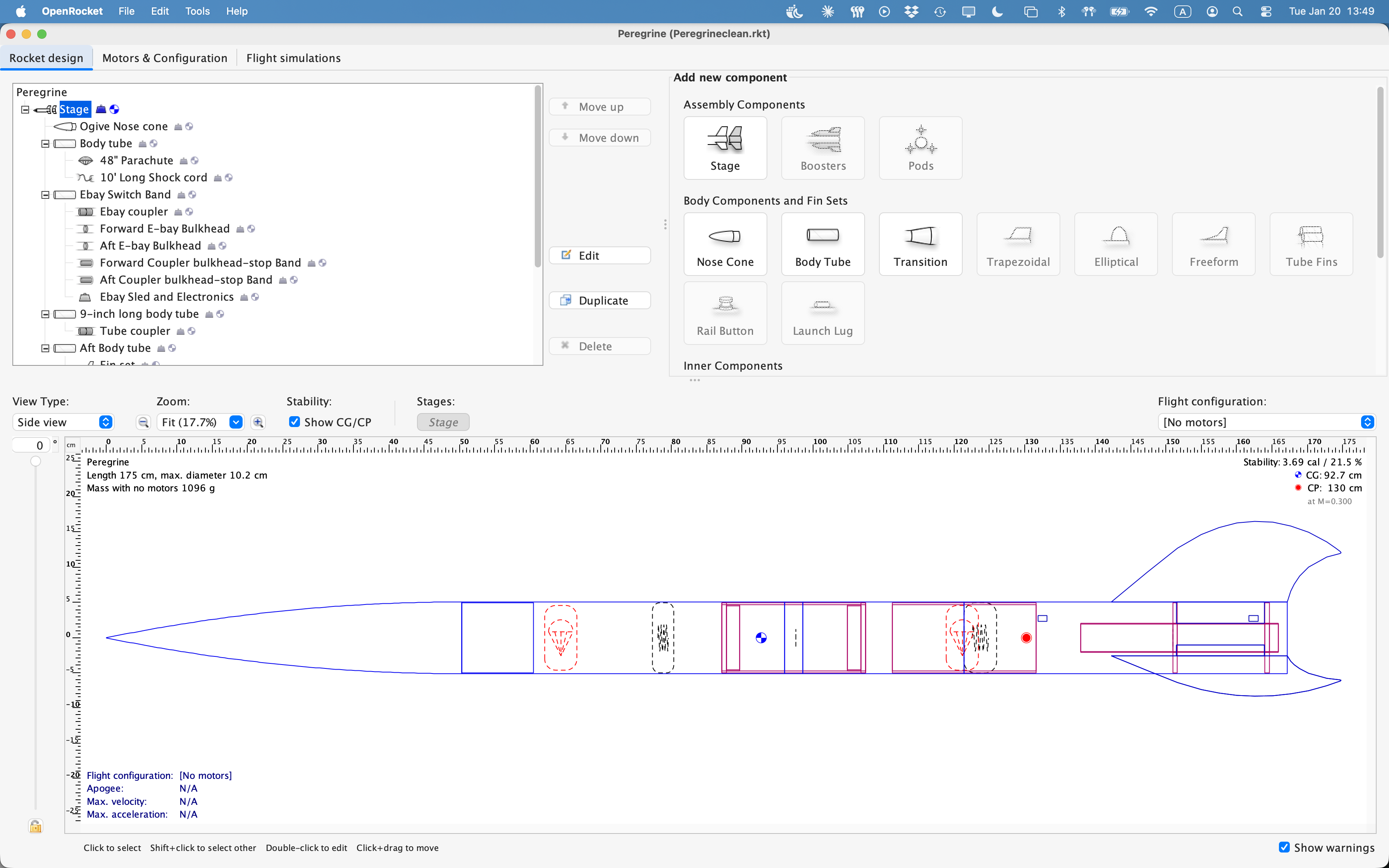The image size is (1389, 868).
Task: Open the Flight configuration dropdown
Action: [x=1266, y=422]
